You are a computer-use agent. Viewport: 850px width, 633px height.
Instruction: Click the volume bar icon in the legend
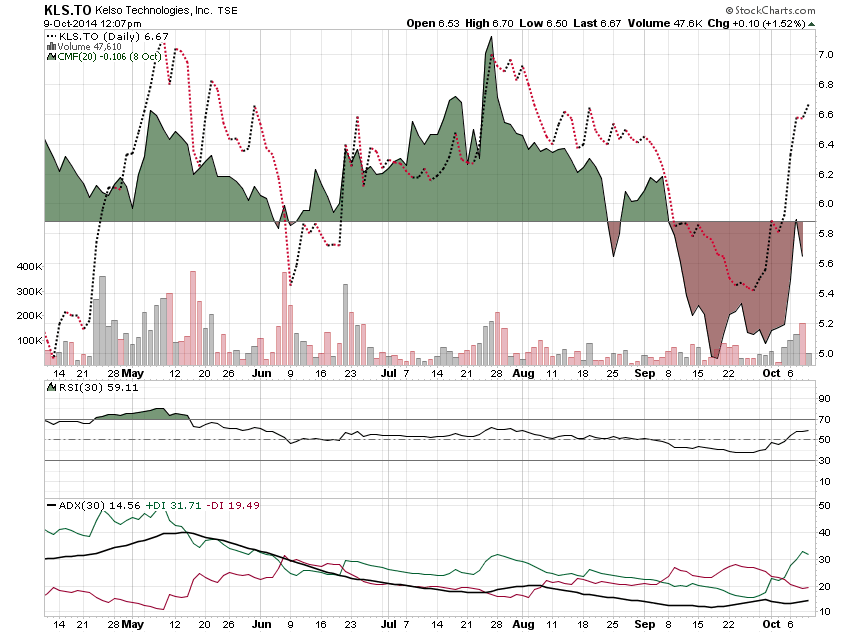click(51, 47)
